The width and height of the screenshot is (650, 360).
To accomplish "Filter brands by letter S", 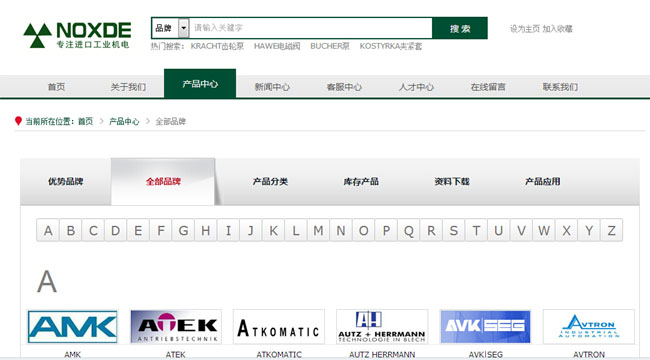I will [454, 230].
